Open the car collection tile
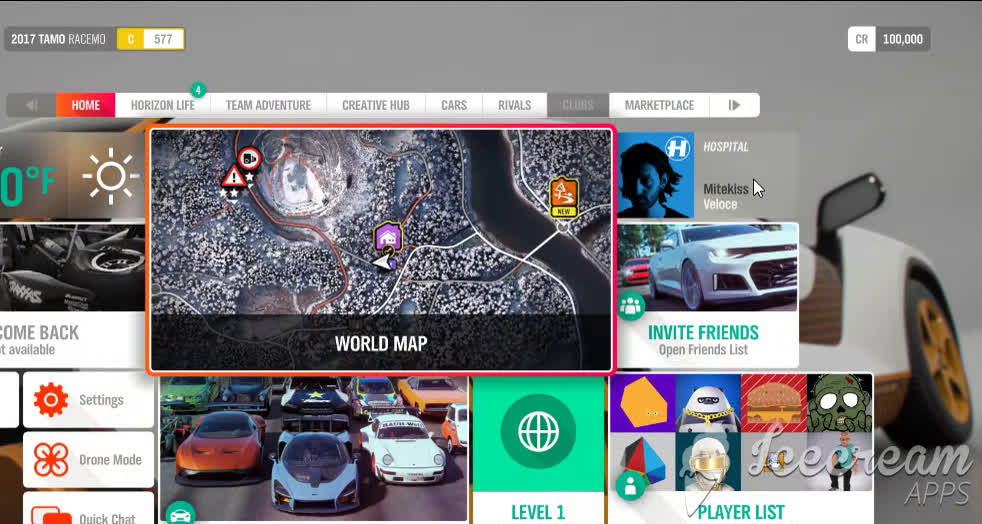Viewport: 982px width, 524px height. point(314,450)
